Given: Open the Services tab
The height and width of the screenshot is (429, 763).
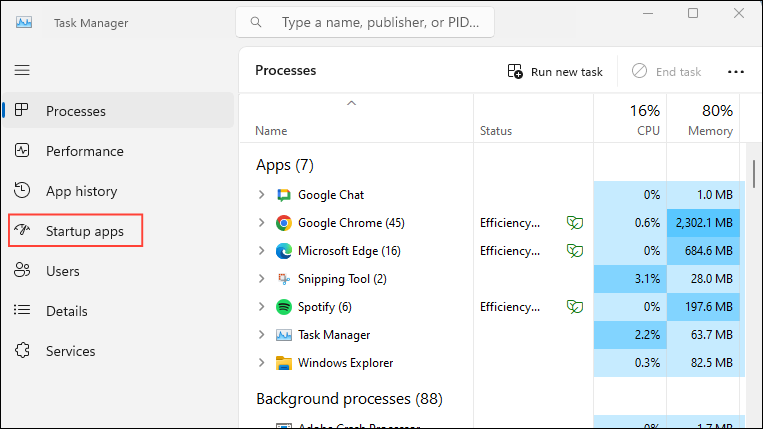Looking at the screenshot, I should tap(118, 351).
